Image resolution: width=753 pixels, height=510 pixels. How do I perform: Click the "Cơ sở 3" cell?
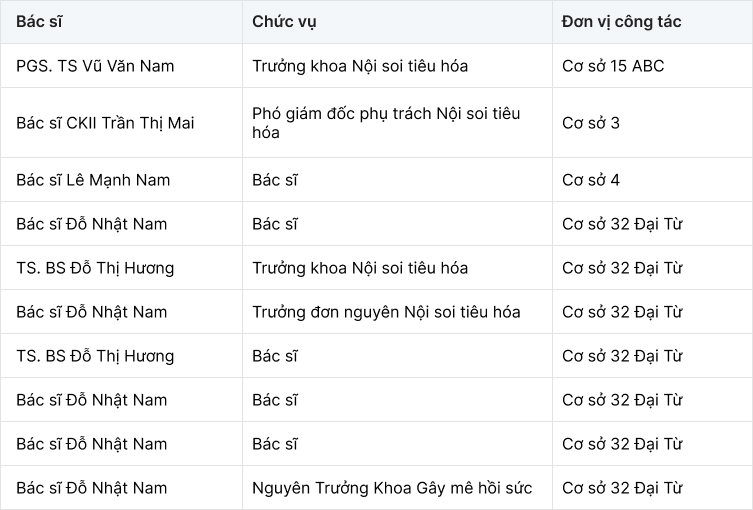591,123
